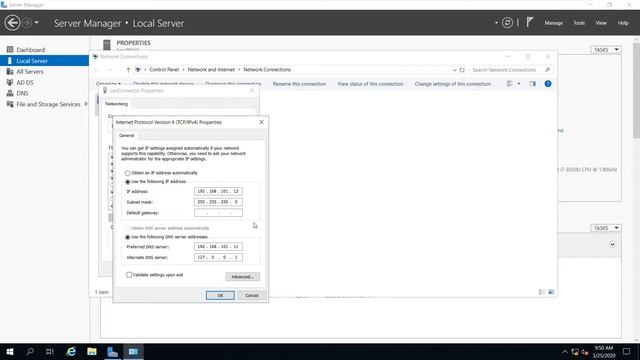Click the Preferred DNS server field

(218, 247)
